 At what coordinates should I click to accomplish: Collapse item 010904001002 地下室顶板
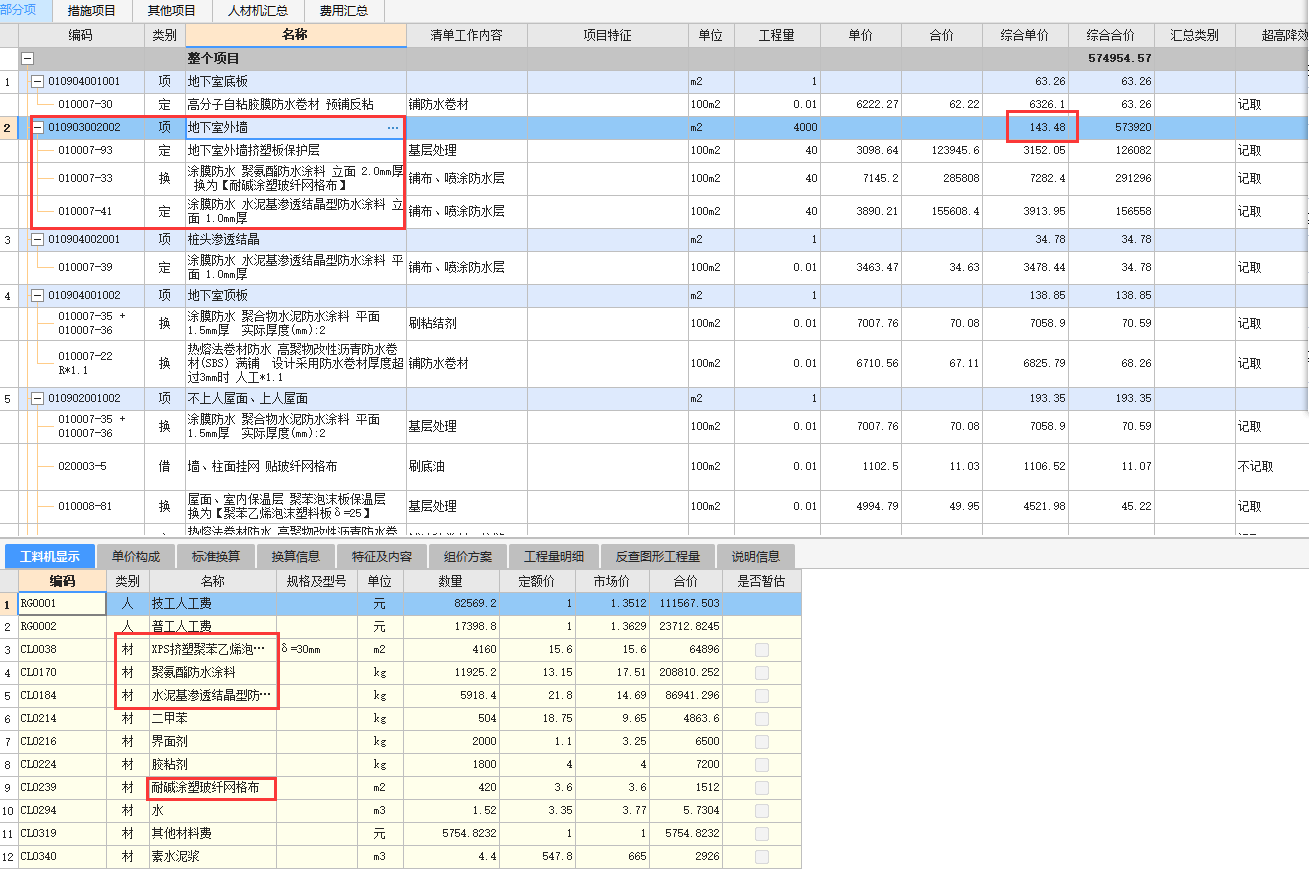pos(38,296)
